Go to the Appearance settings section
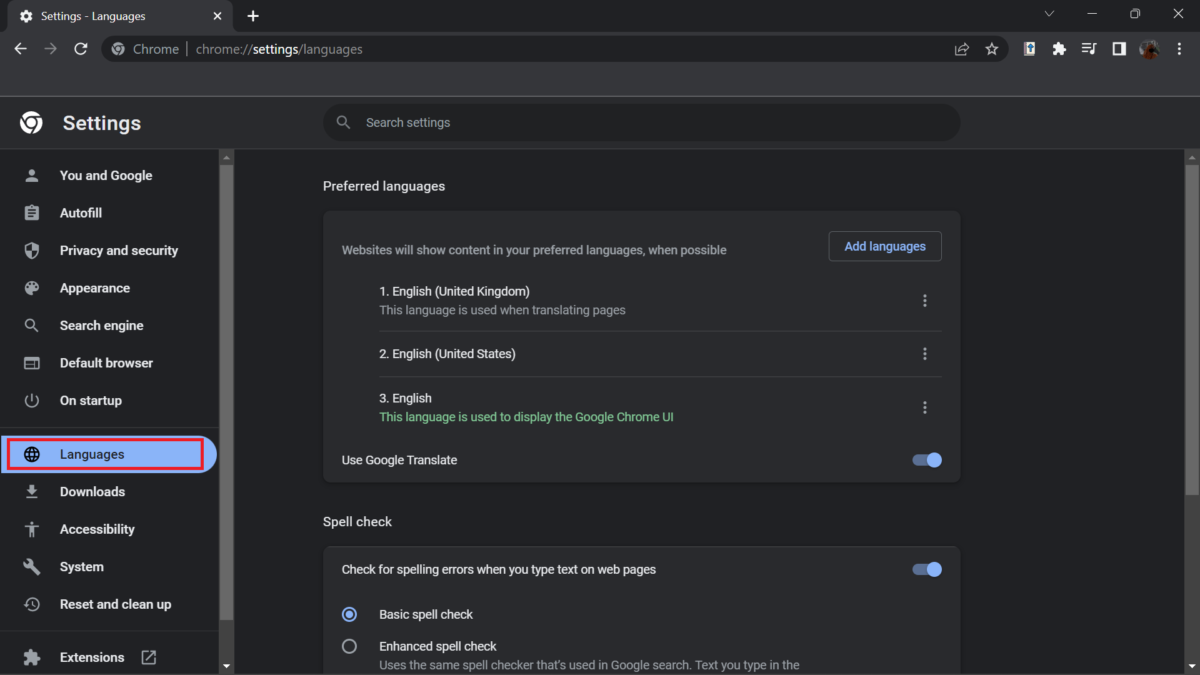Image resolution: width=1200 pixels, height=675 pixels. [94, 288]
